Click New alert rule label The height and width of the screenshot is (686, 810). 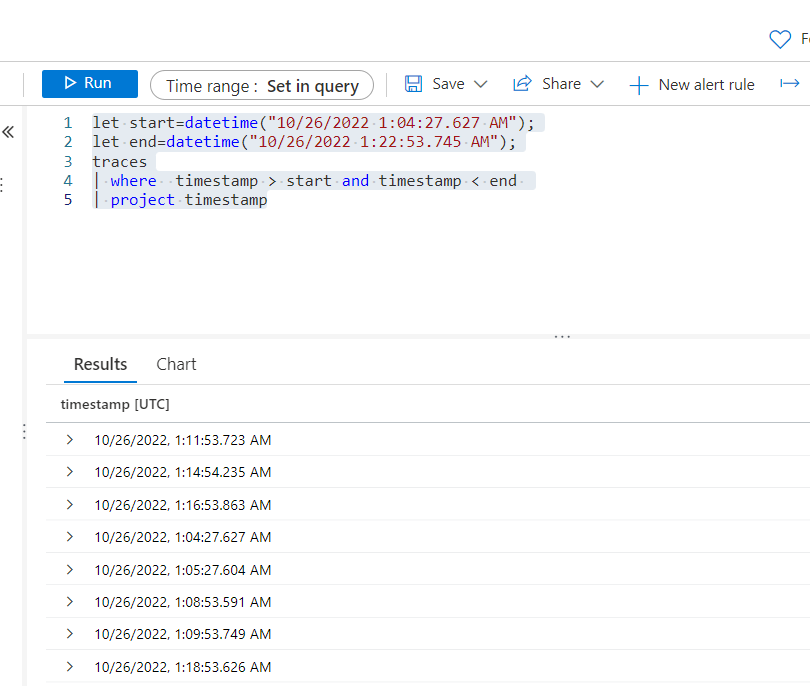pyautogui.click(x=706, y=85)
